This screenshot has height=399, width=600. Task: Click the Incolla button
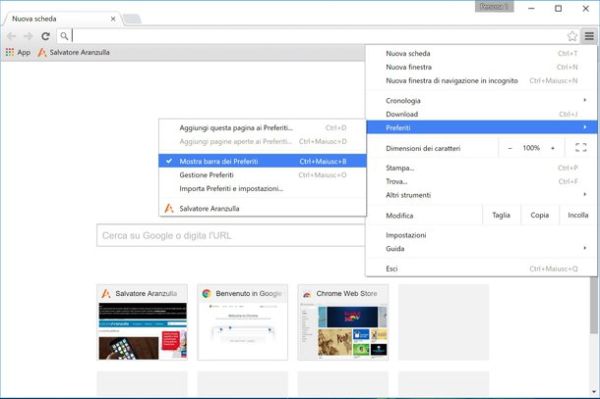pos(578,215)
